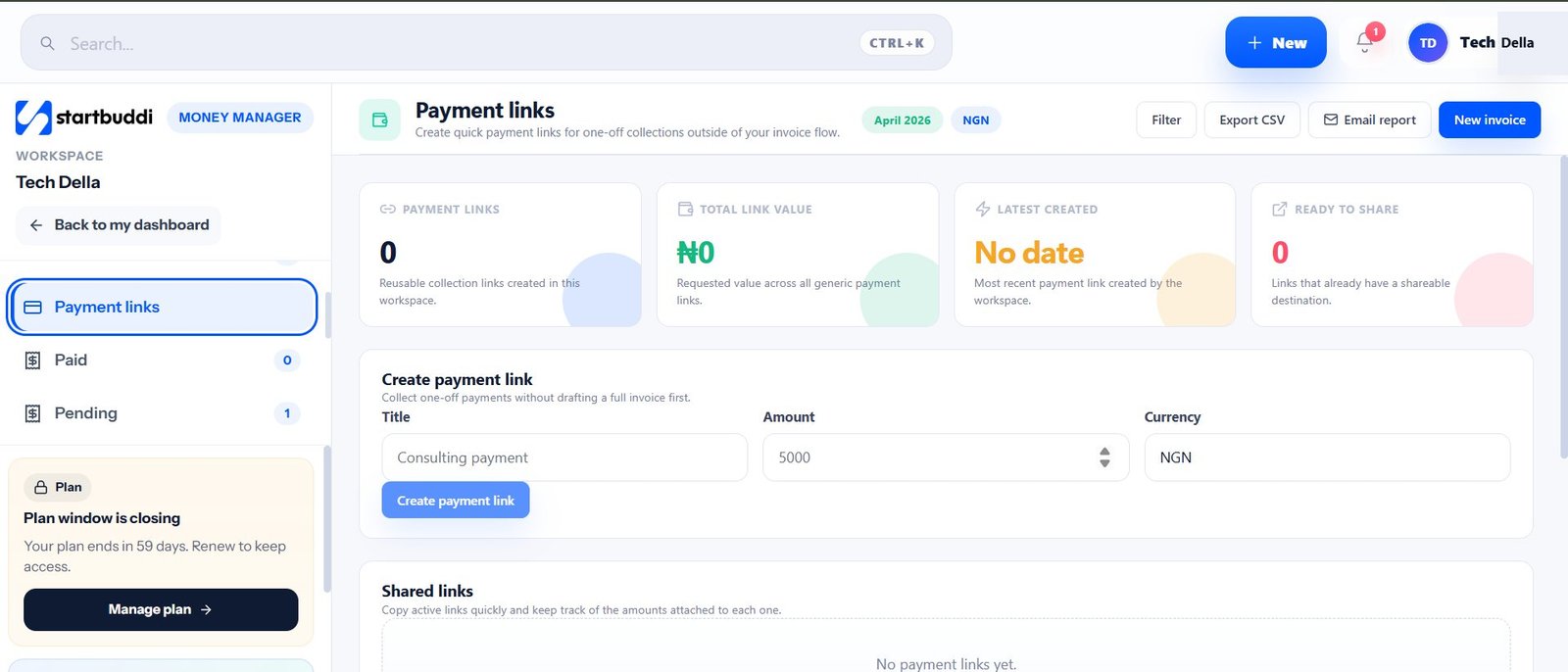Viewport: 1568px width, 672px height.
Task: Click the search magnifier icon
Action: (x=47, y=43)
